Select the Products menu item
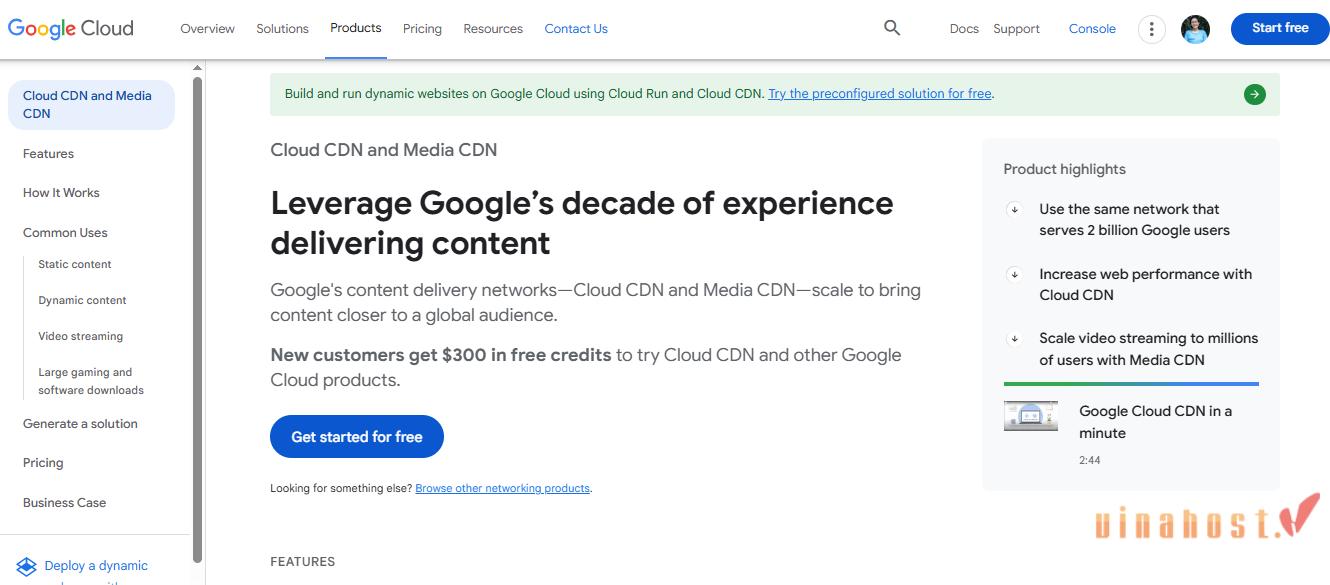 [x=356, y=28]
